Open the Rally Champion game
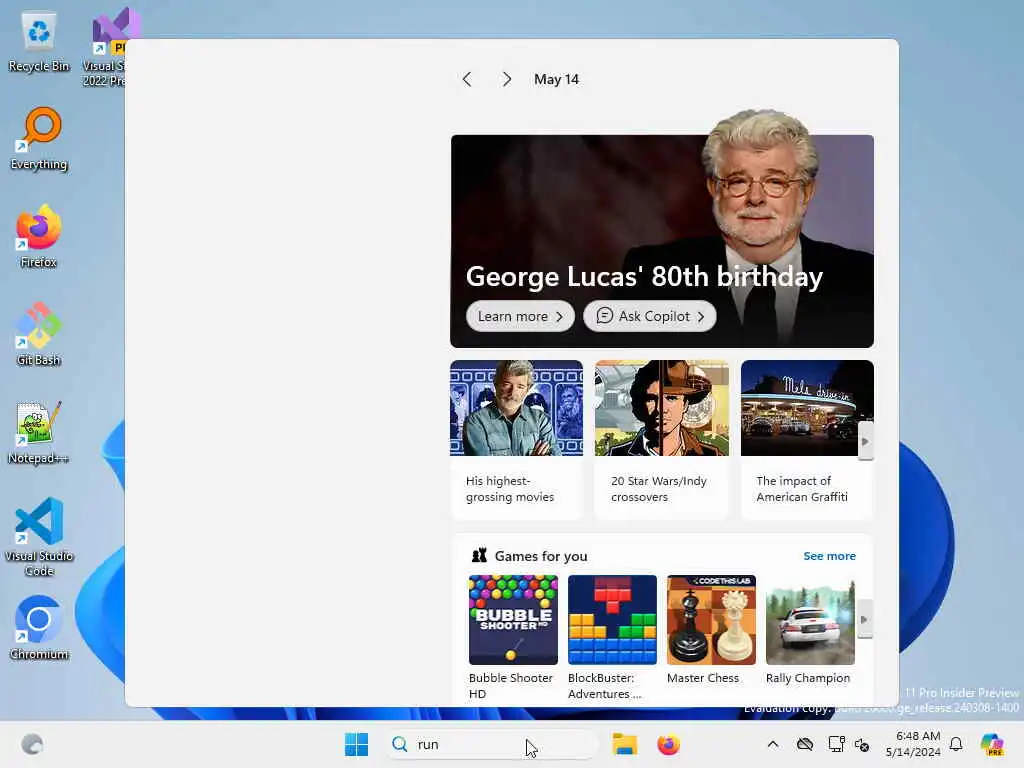The image size is (1024, 768). click(x=810, y=630)
